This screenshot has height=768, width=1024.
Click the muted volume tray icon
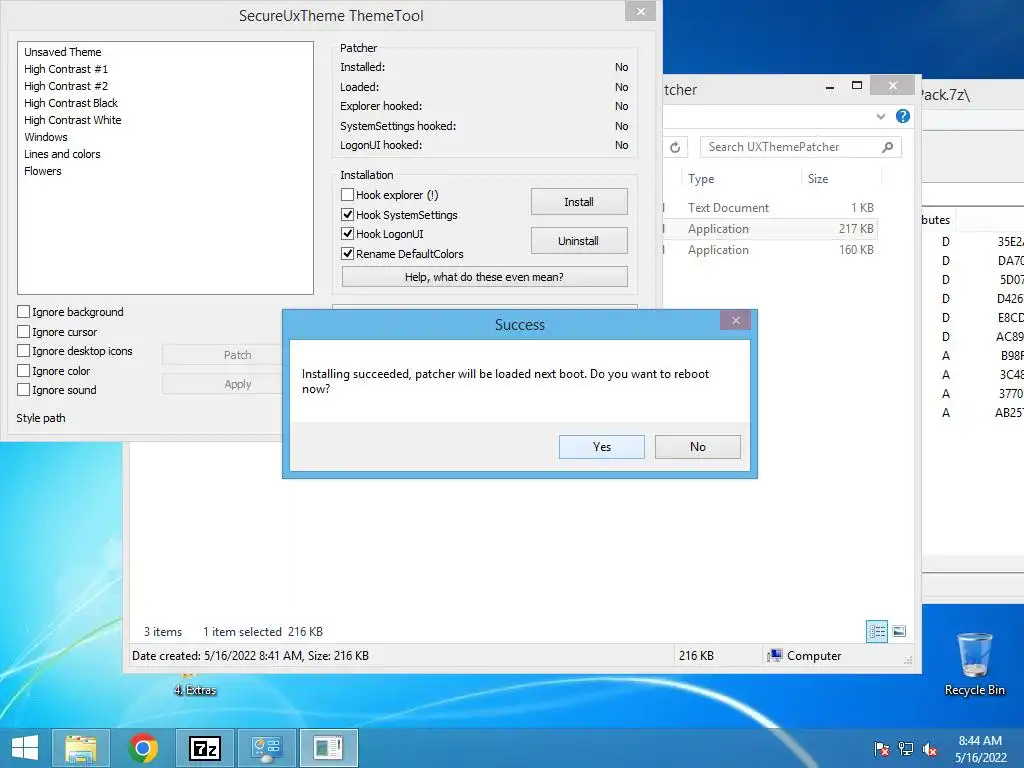click(929, 748)
